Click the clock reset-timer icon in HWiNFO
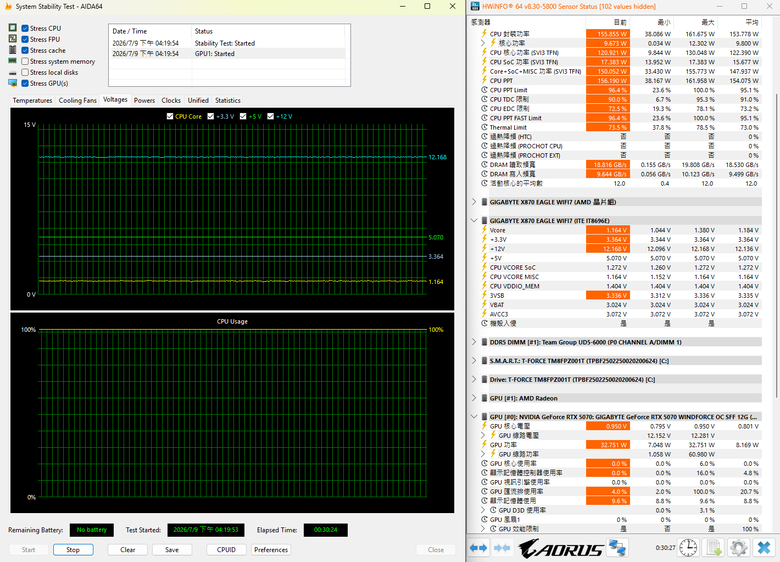This screenshot has width=780, height=562. [x=688, y=548]
